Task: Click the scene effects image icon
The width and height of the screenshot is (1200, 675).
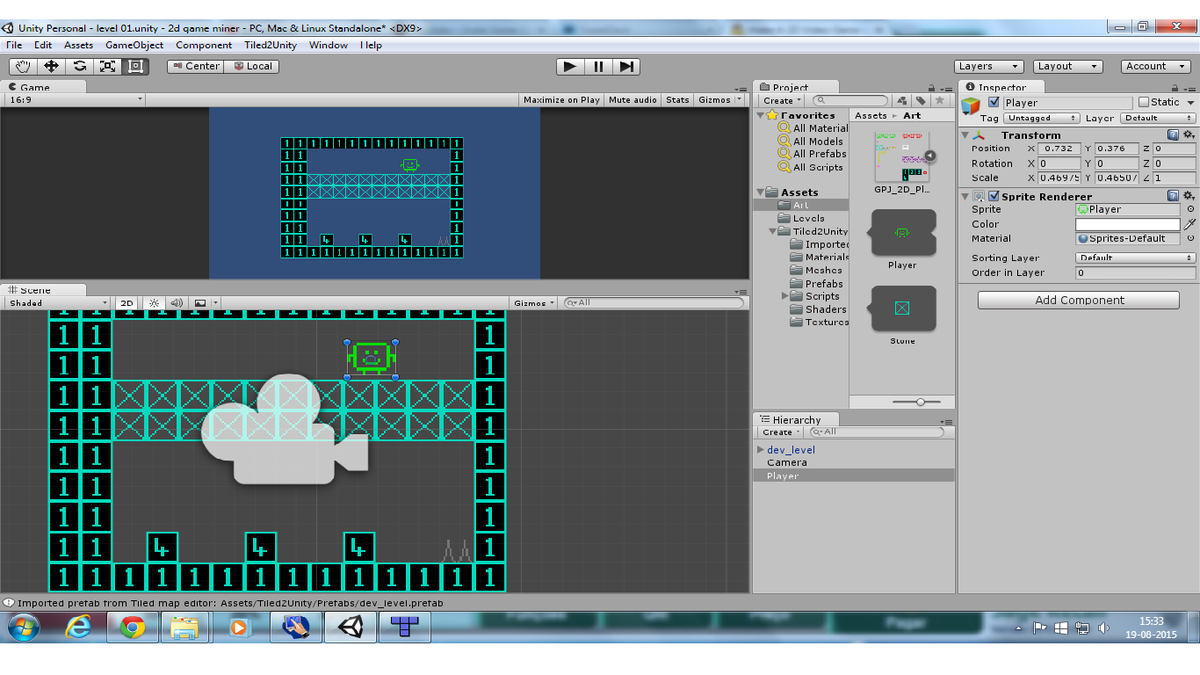Action: click(201, 303)
